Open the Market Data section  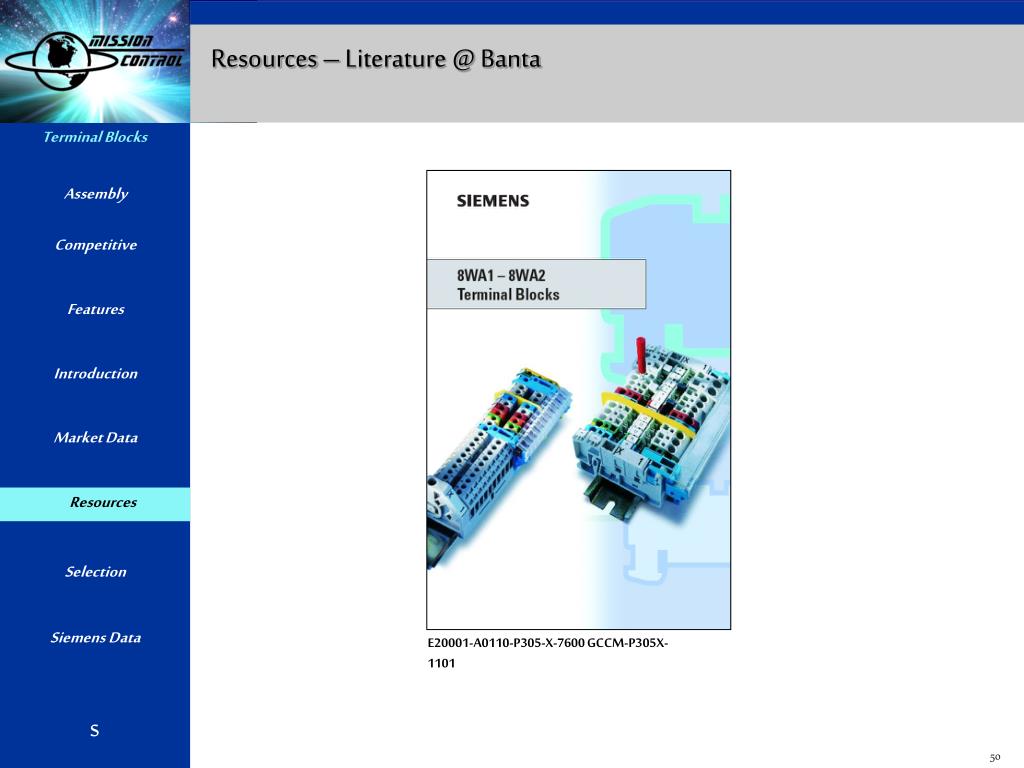(x=96, y=438)
